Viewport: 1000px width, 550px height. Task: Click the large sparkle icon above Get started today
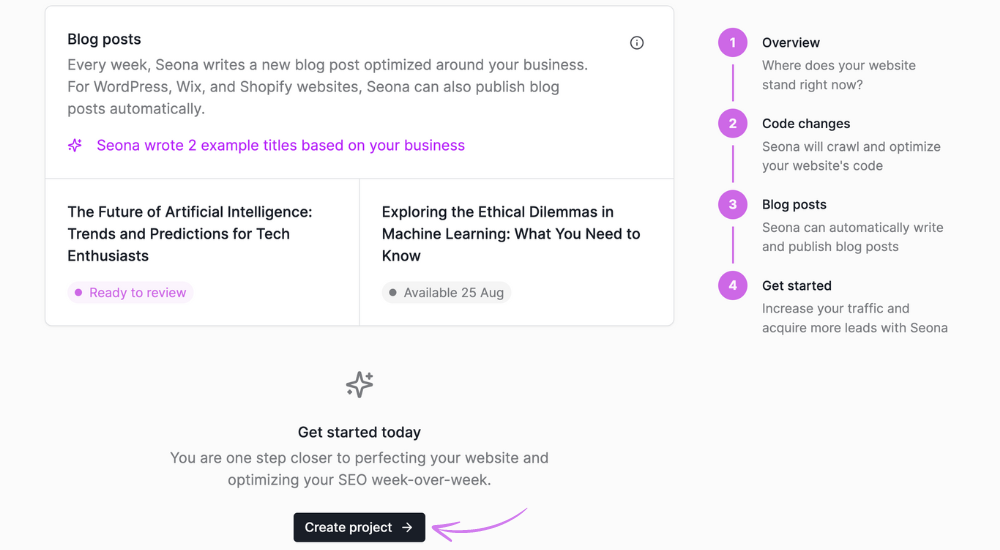(359, 385)
